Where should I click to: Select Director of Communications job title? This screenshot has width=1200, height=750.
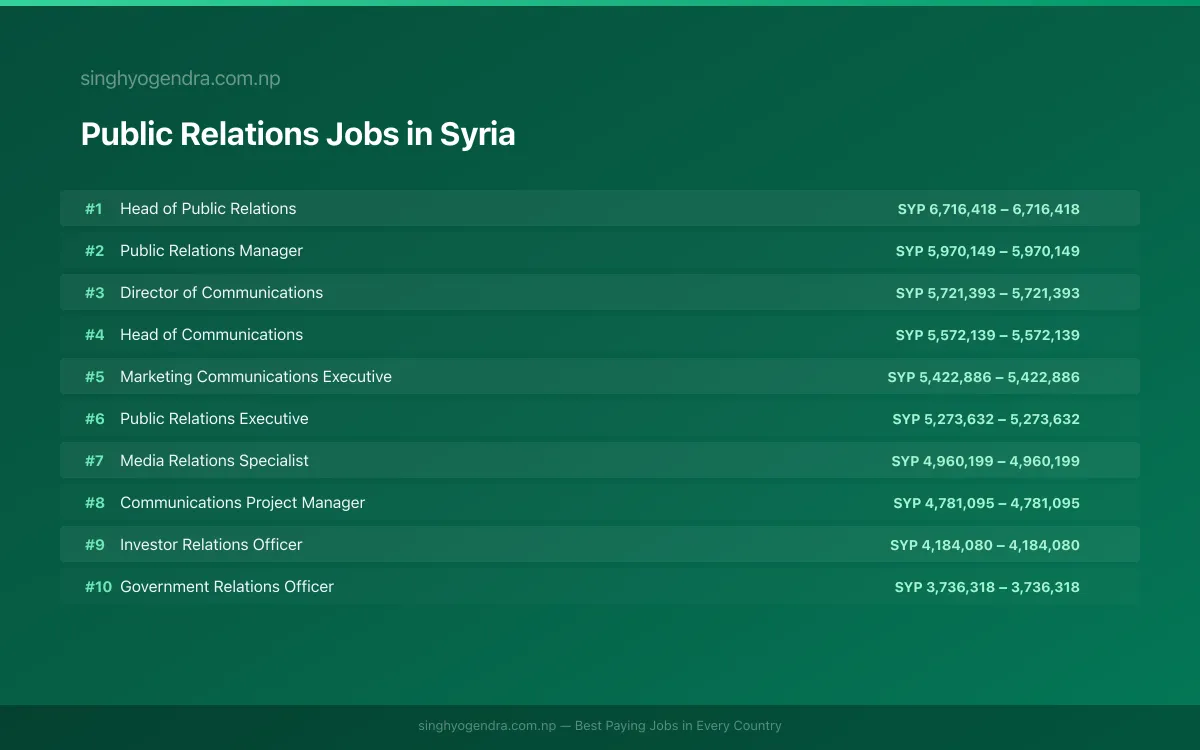tap(221, 293)
